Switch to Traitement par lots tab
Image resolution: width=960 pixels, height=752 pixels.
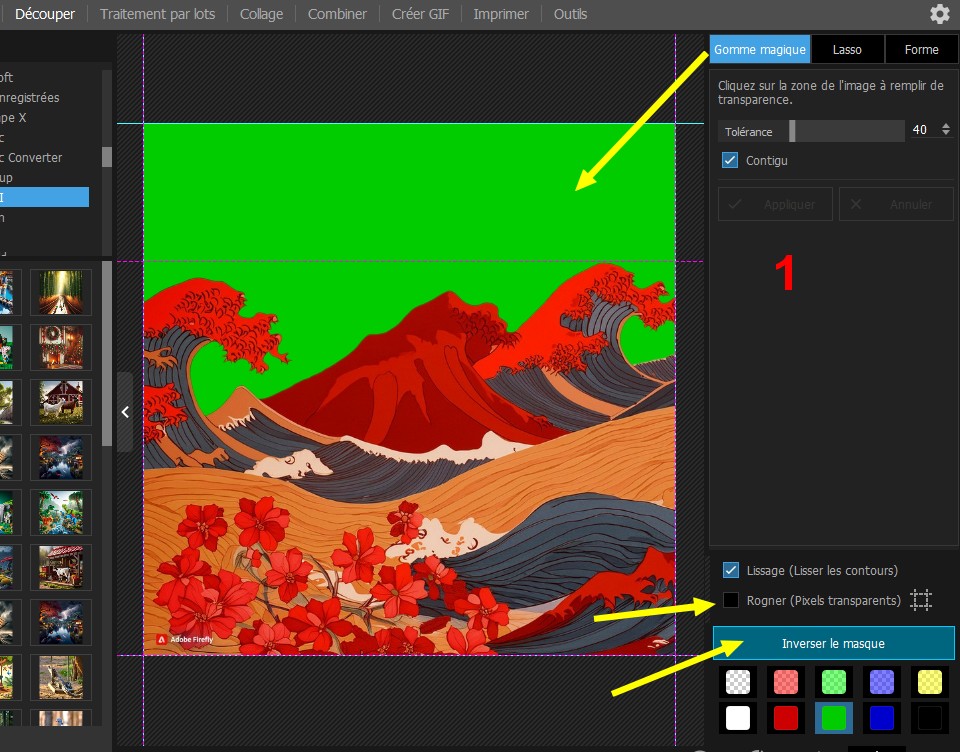[157, 14]
